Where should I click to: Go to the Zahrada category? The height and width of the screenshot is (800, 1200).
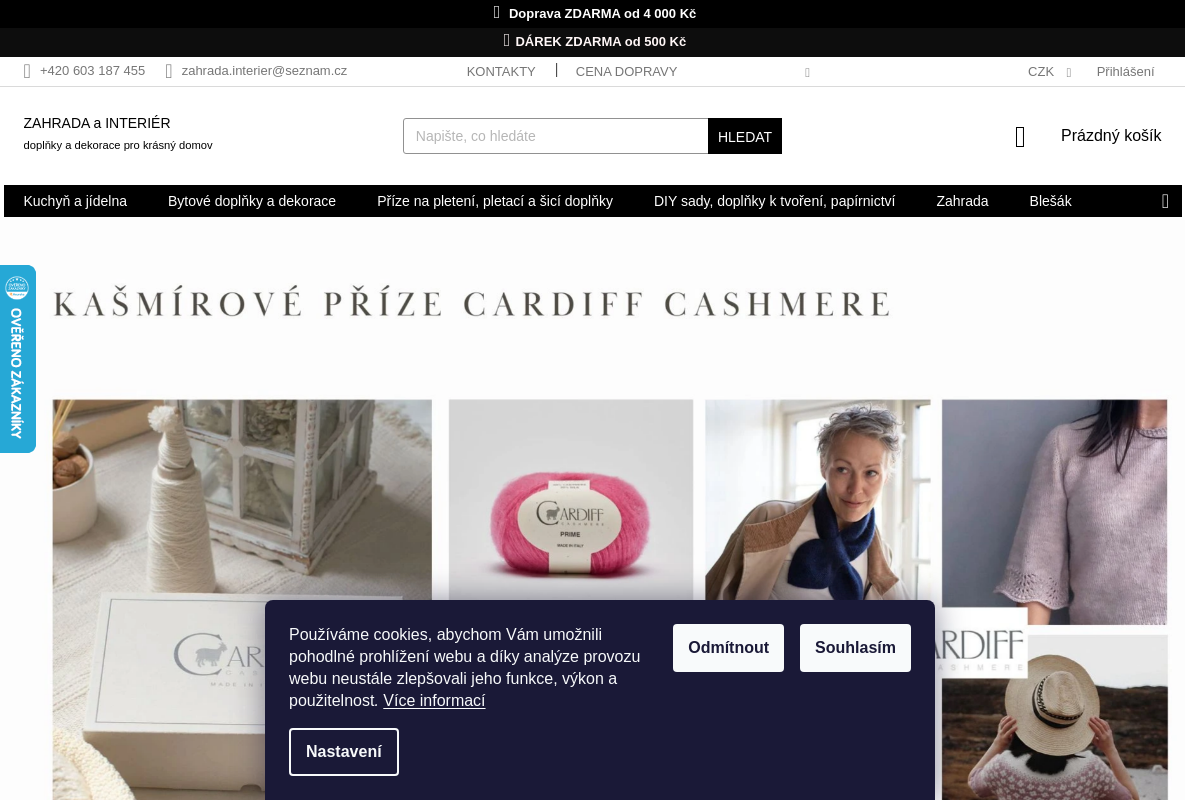click(x=962, y=201)
